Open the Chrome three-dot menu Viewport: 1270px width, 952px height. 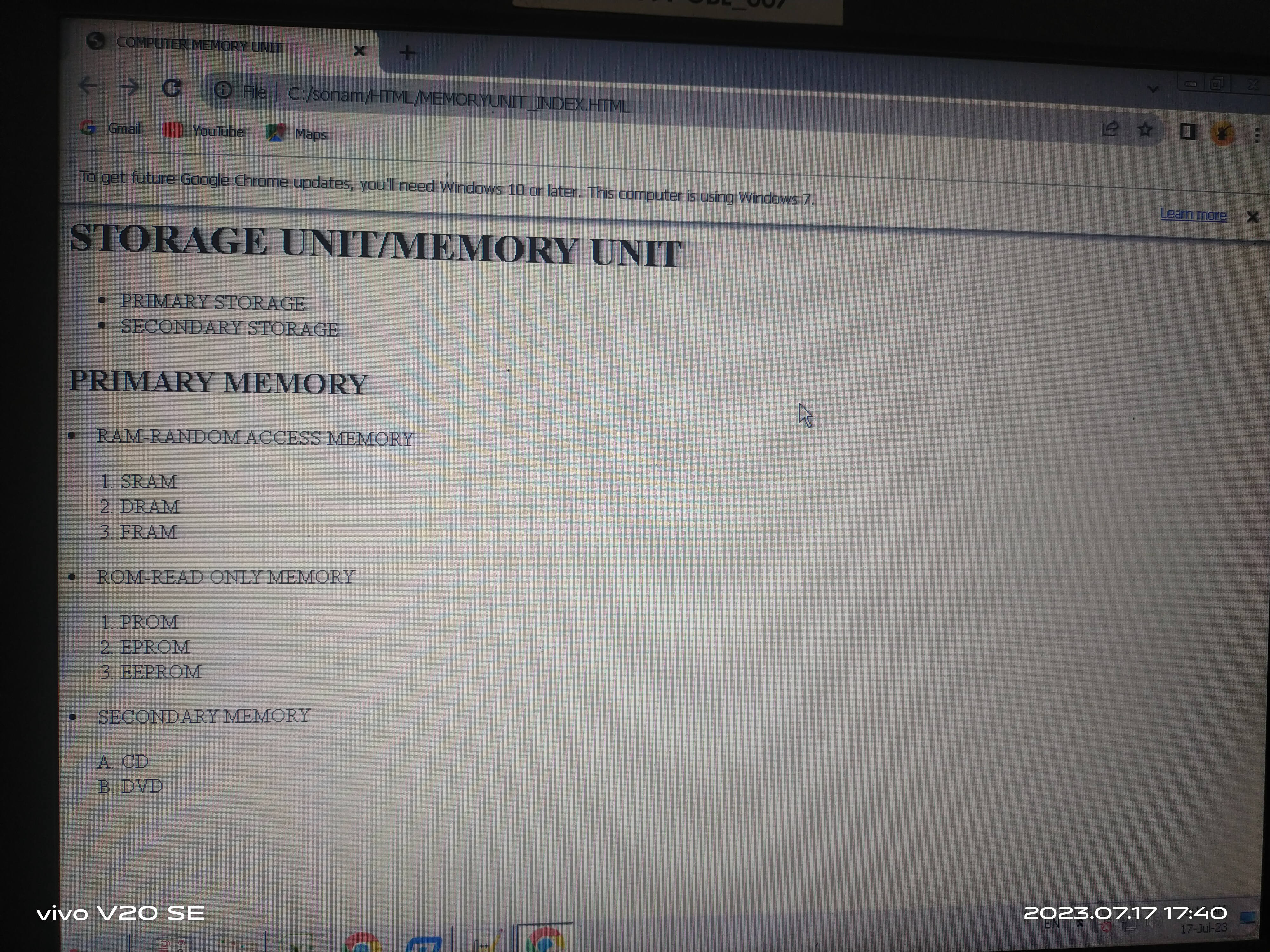(1257, 136)
